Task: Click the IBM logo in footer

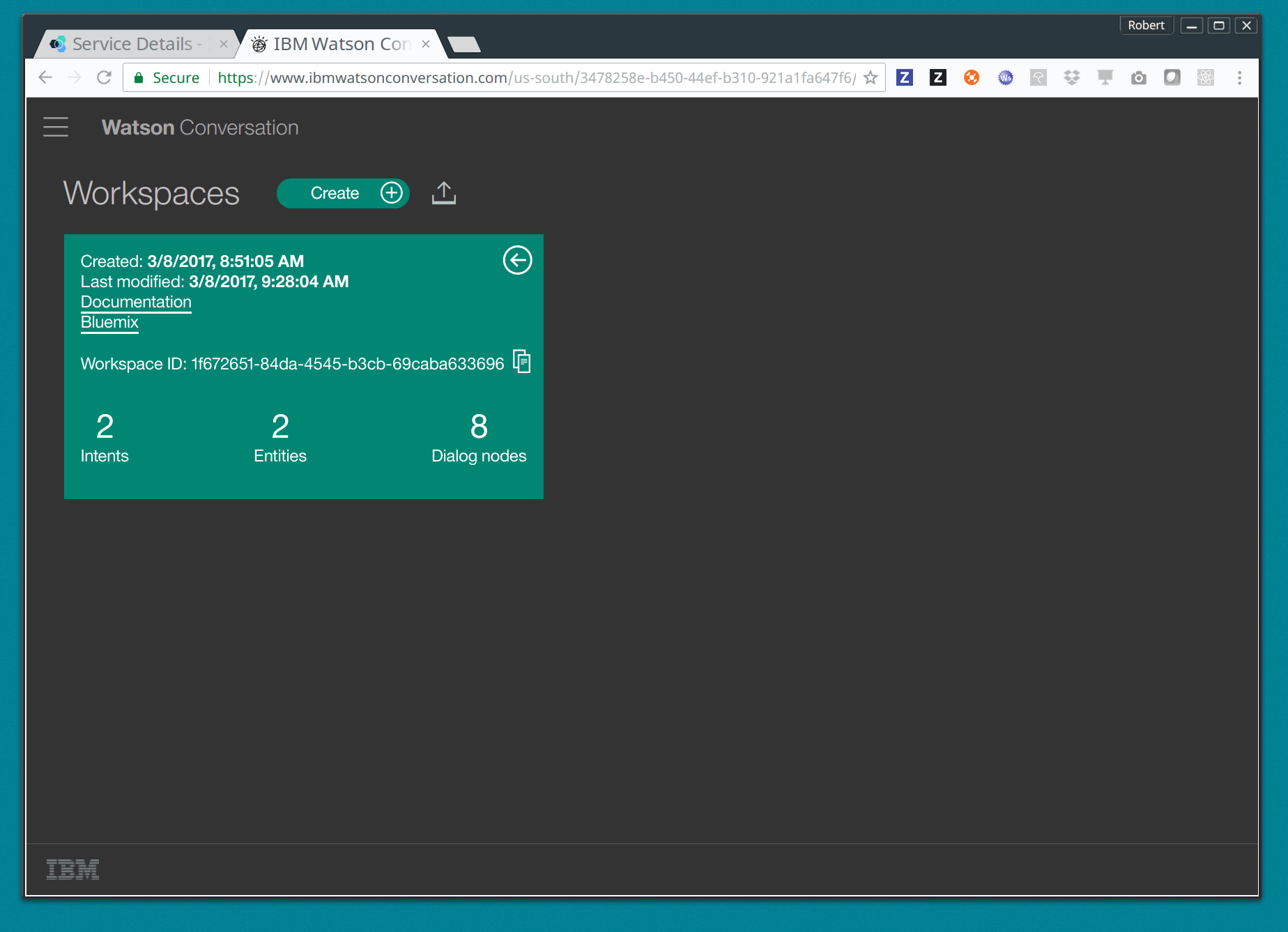Action: point(72,869)
